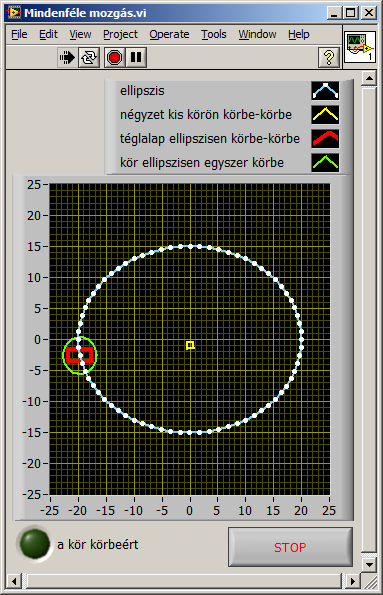Open context help question mark icon
This screenshot has height=595, width=383.
point(329,58)
